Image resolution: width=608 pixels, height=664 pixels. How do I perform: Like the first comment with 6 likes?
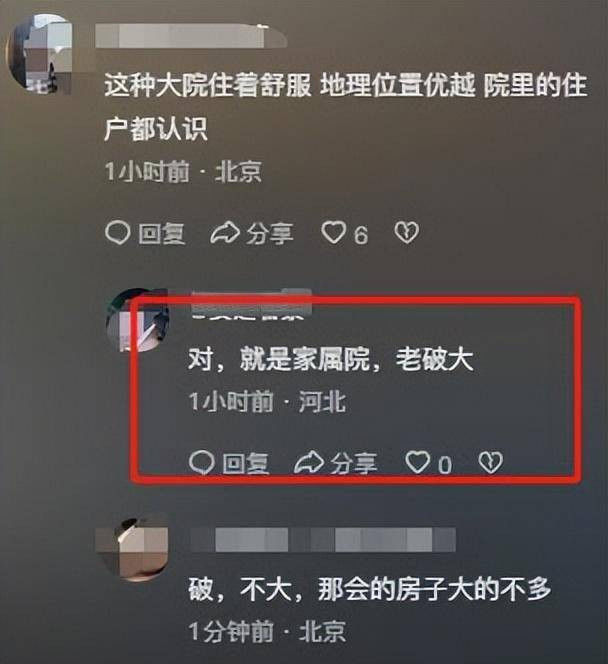point(334,232)
